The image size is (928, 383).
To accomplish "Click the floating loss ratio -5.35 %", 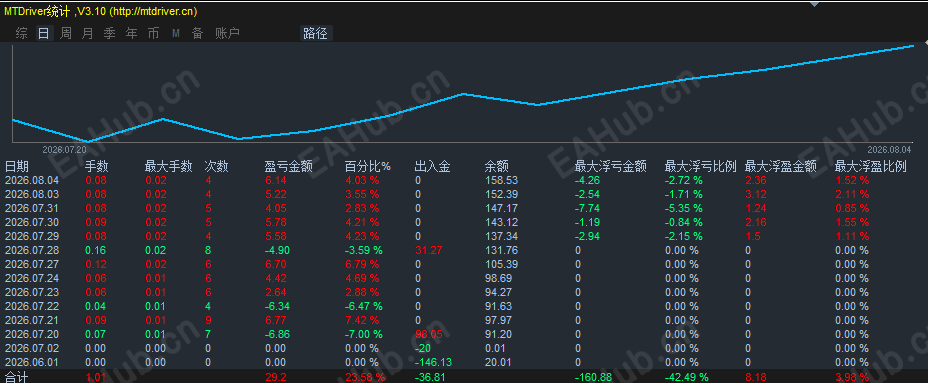I will [684, 208].
